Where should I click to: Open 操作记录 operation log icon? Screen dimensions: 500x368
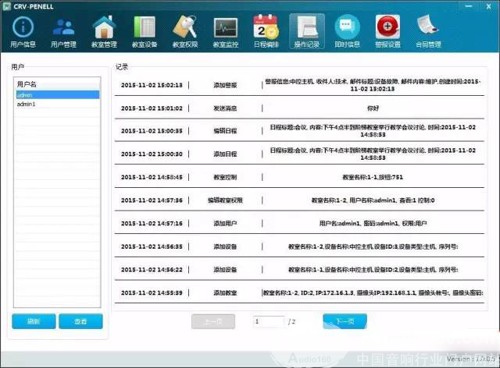(x=307, y=32)
